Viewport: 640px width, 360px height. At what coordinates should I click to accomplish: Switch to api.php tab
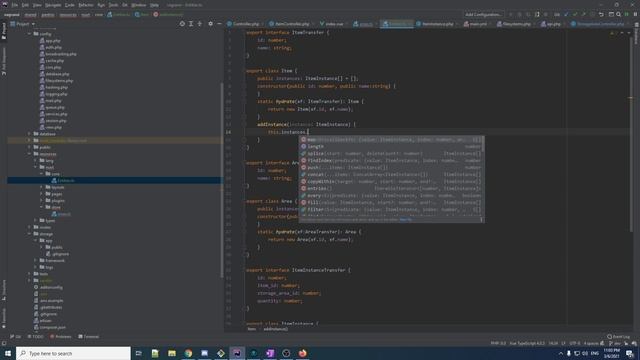click(x=551, y=24)
